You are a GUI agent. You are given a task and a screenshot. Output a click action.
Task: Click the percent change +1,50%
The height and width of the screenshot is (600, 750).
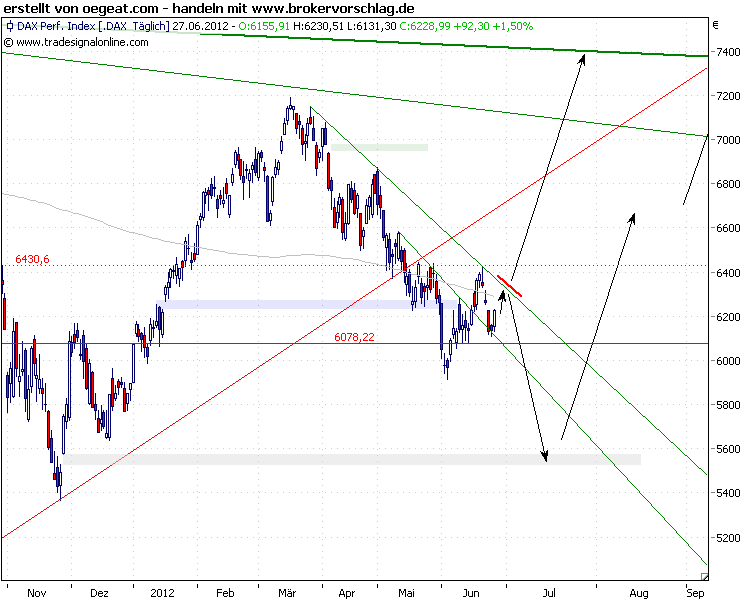pos(512,26)
